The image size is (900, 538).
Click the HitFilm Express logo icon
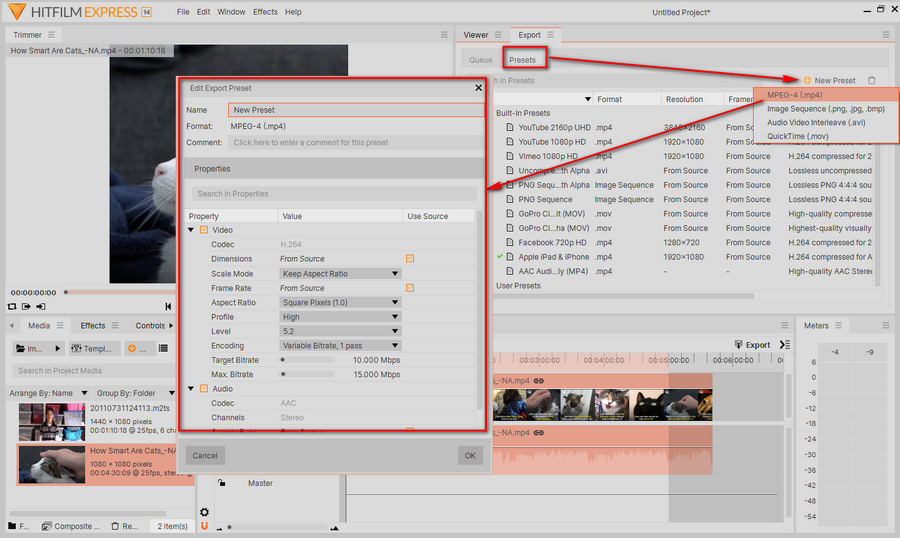[x=17, y=11]
